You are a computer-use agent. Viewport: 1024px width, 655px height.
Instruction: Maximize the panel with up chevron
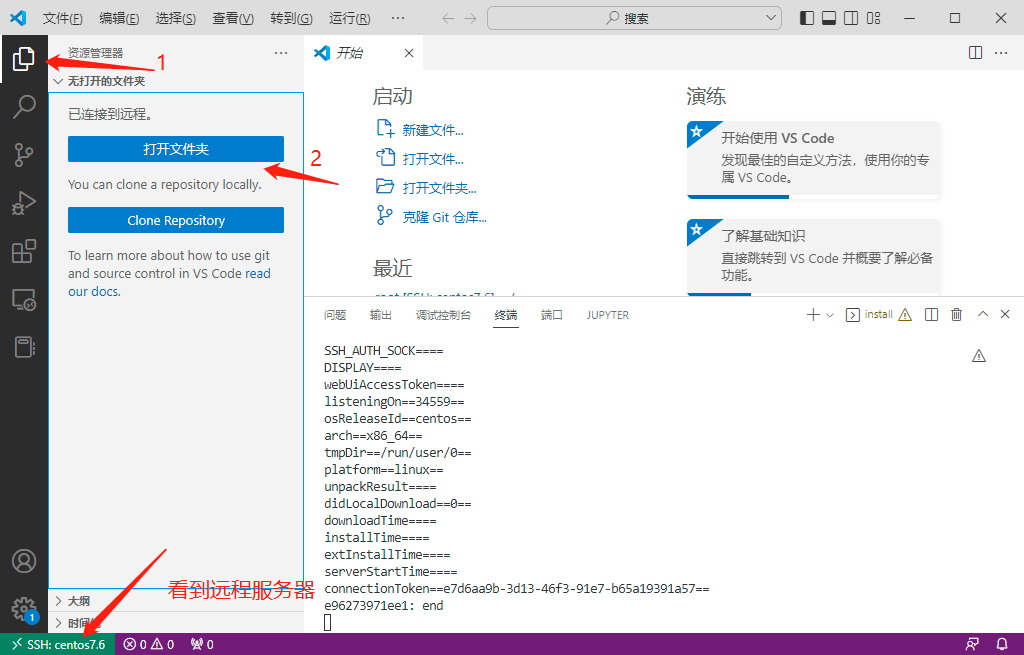tap(983, 314)
